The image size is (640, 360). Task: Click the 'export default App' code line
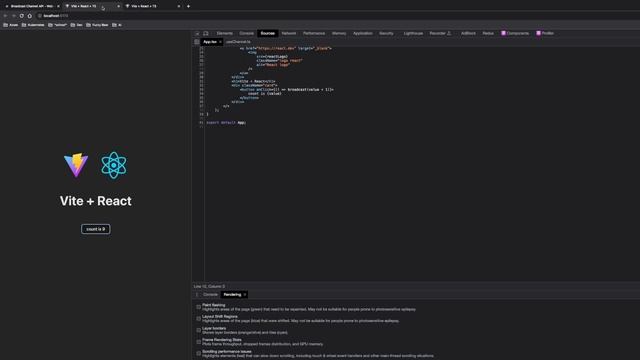pos(226,122)
